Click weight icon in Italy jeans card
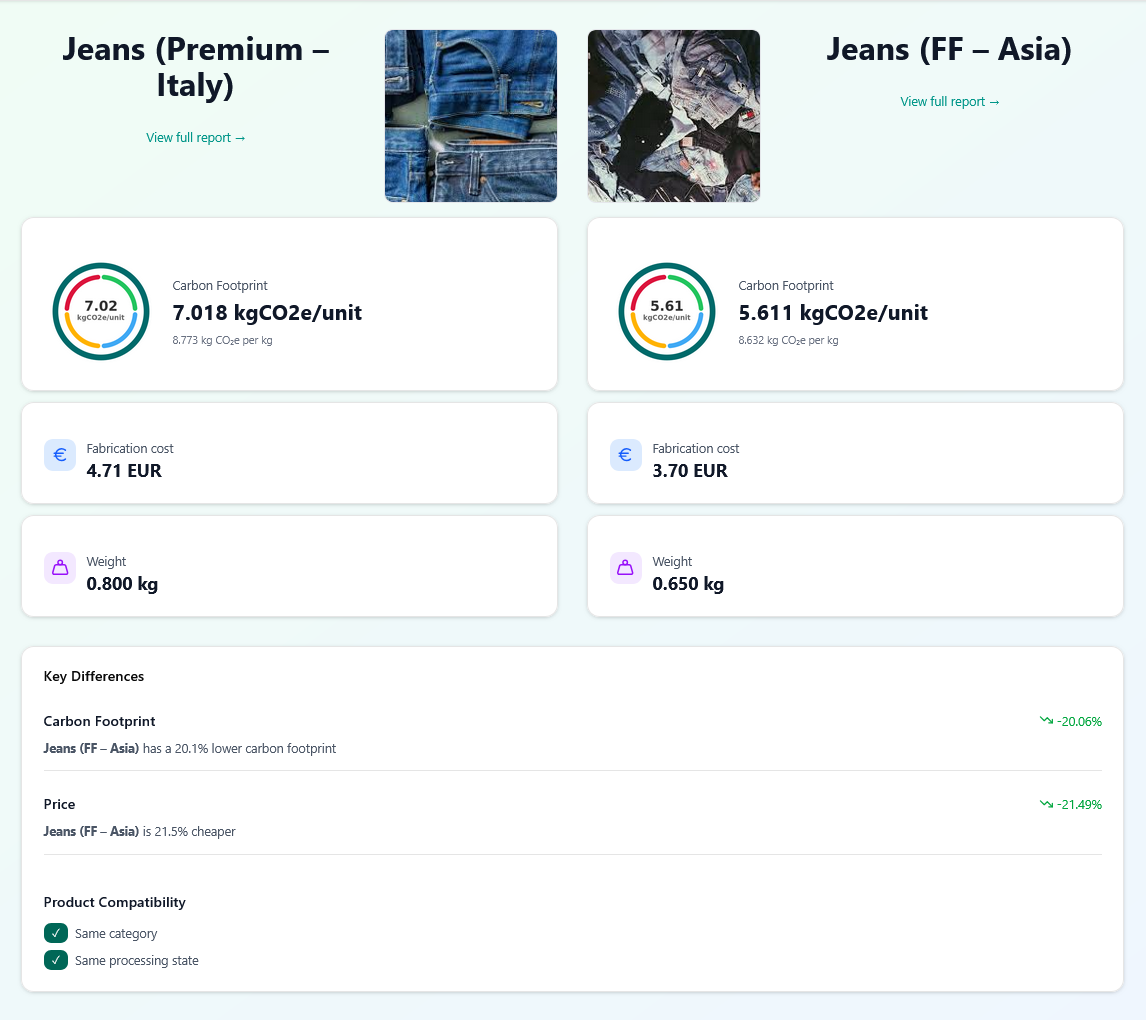1146x1020 pixels. click(60, 568)
